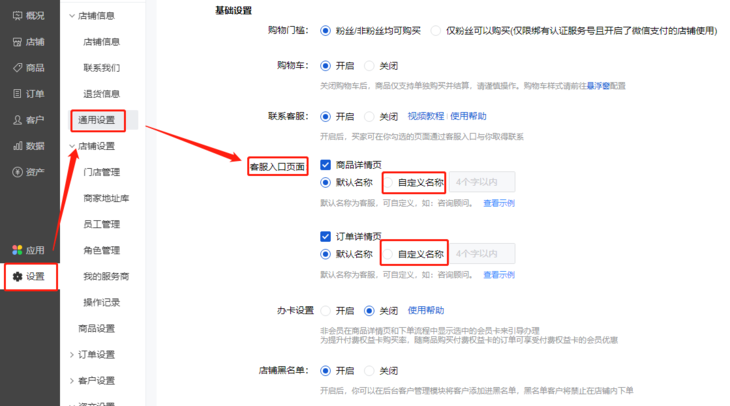Open 操作记录 menu item

(x=101, y=303)
